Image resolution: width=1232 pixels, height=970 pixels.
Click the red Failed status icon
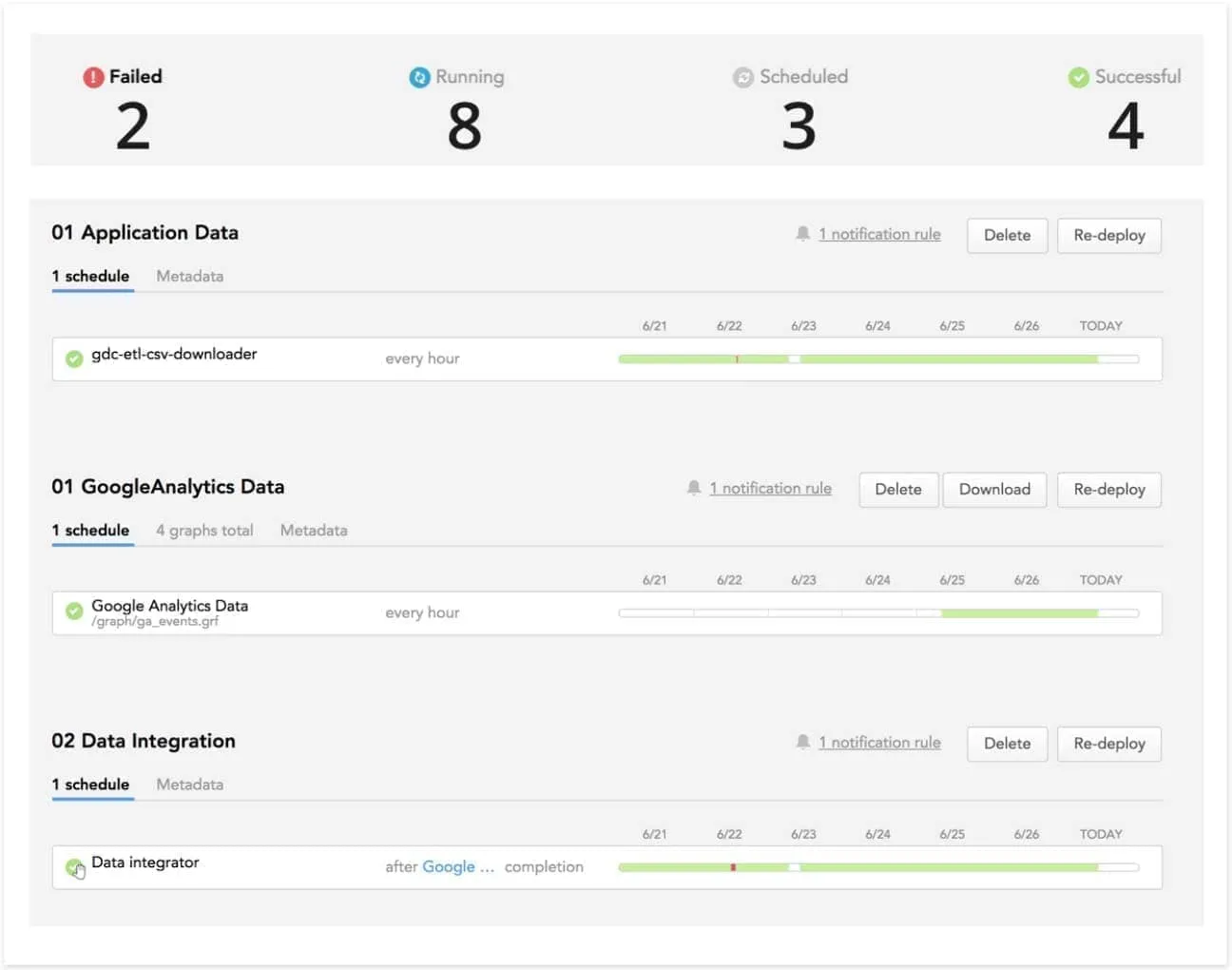click(x=93, y=77)
